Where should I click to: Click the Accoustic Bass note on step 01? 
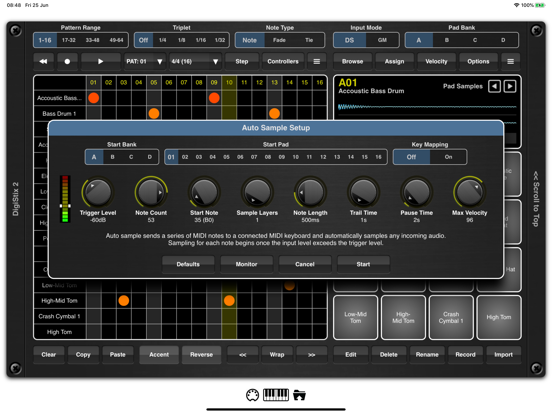coord(94,98)
